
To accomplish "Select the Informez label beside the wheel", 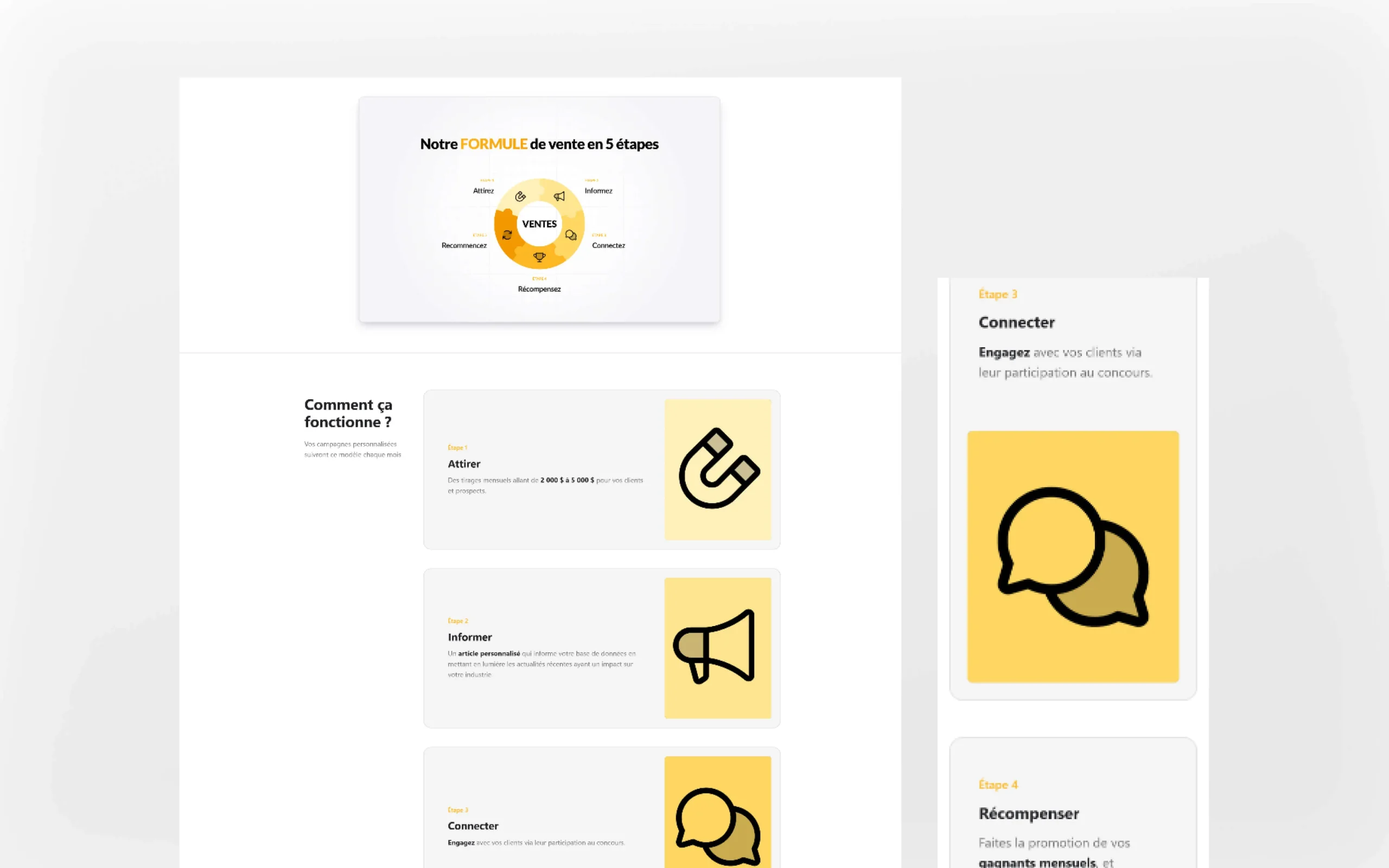I will (598, 190).
